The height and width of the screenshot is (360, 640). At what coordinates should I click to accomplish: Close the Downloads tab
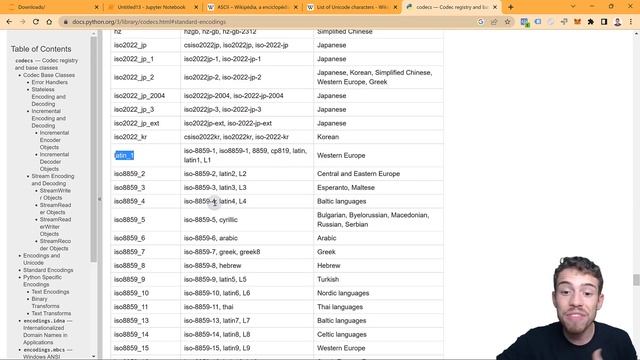click(96, 7)
